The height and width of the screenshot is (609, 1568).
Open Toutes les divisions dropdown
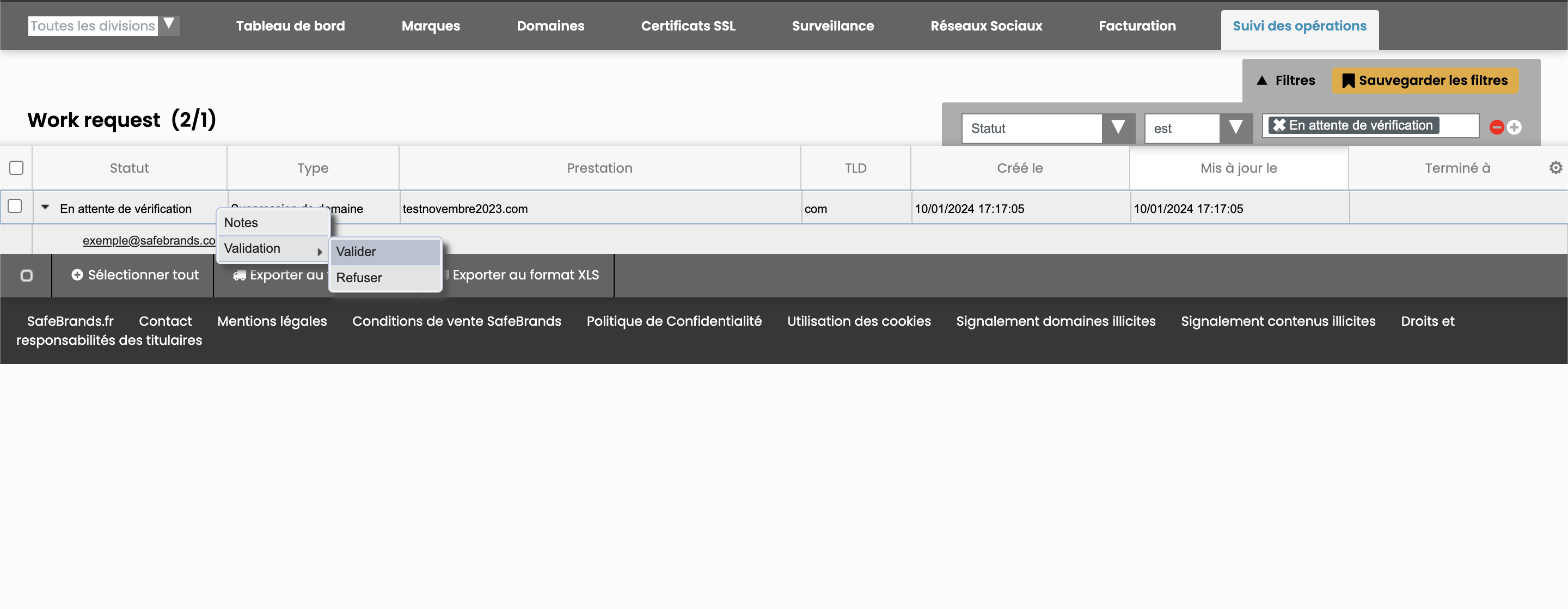click(169, 25)
